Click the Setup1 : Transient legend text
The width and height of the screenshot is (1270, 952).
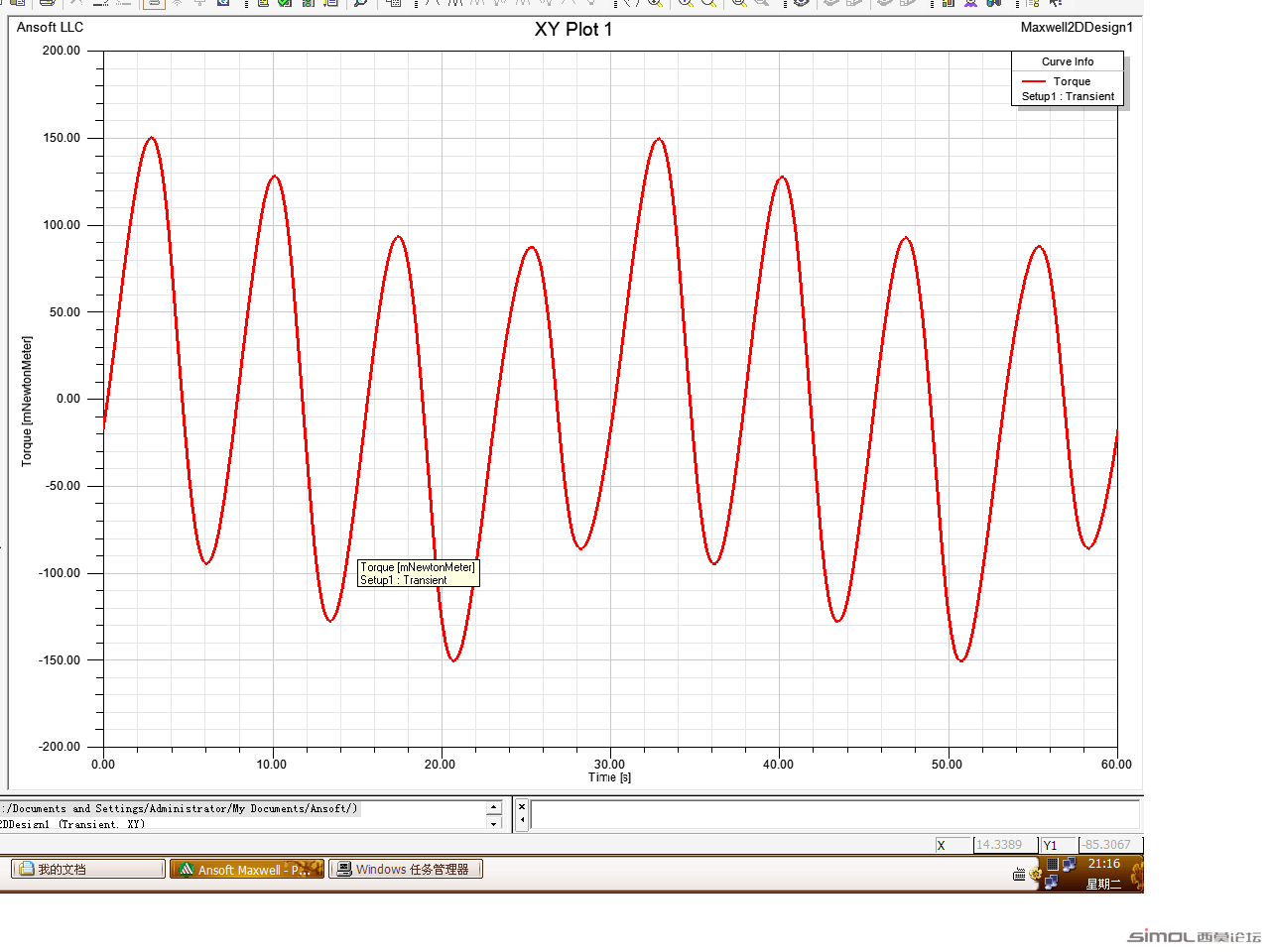pos(1069,96)
